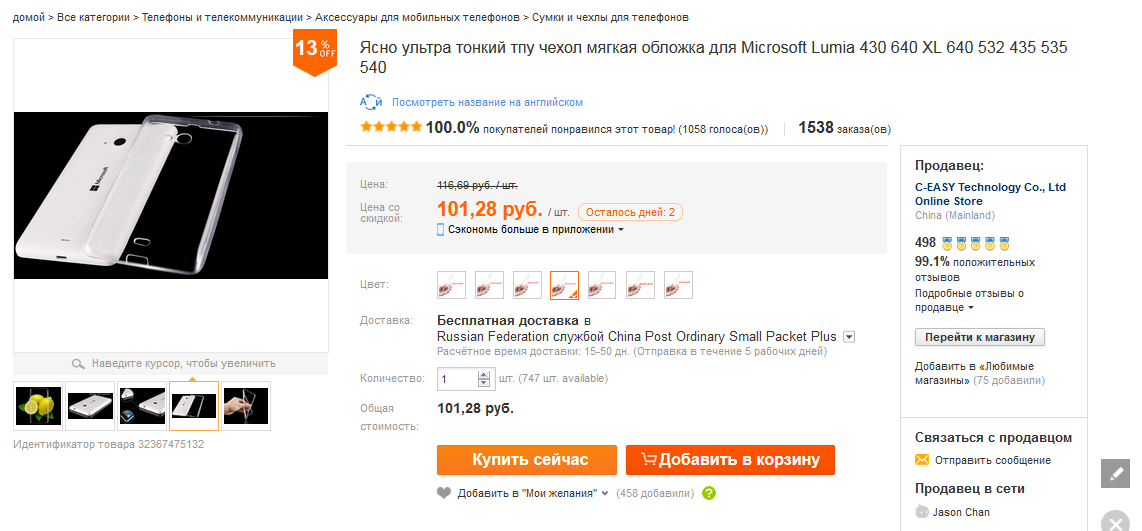
Task: Click the magnifier zoom icon under image
Action: pos(78,364)
